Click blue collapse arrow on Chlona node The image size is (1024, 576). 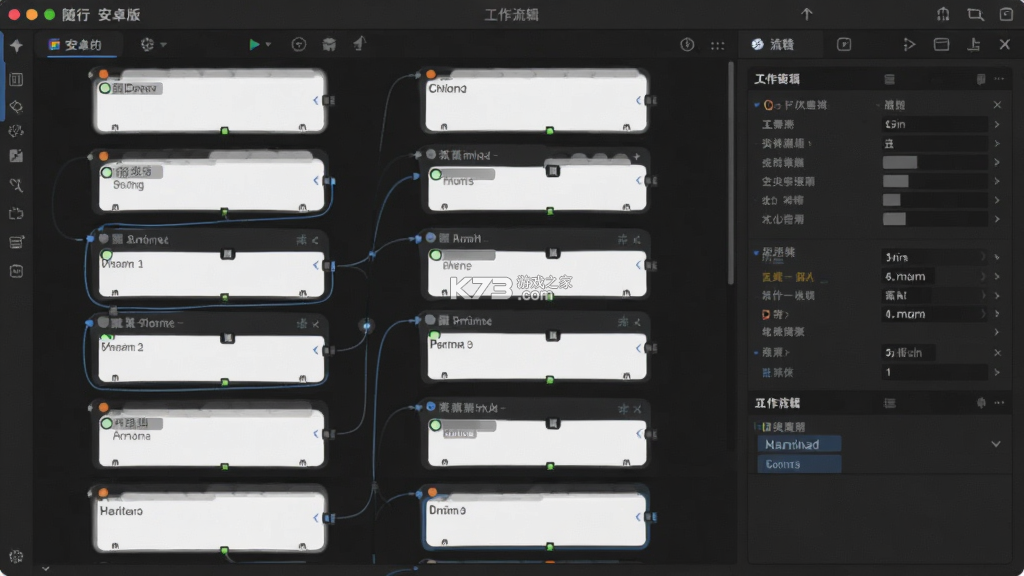click(x=638, y=100)
